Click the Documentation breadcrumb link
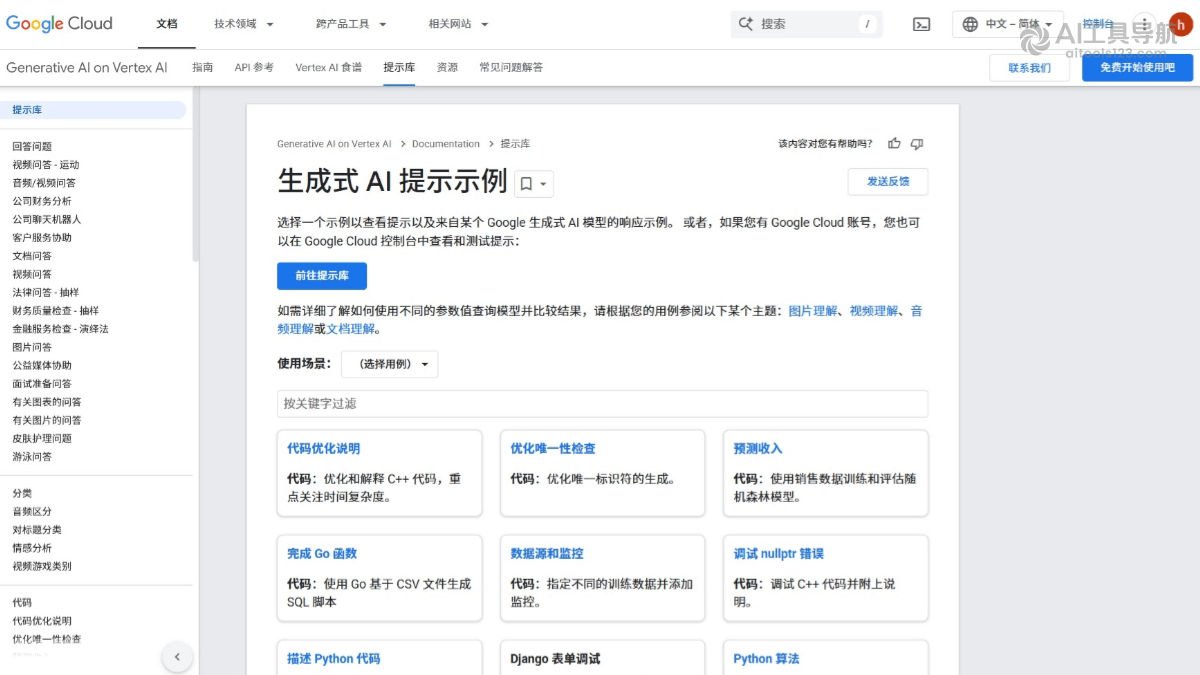 [x=446, y=144]
